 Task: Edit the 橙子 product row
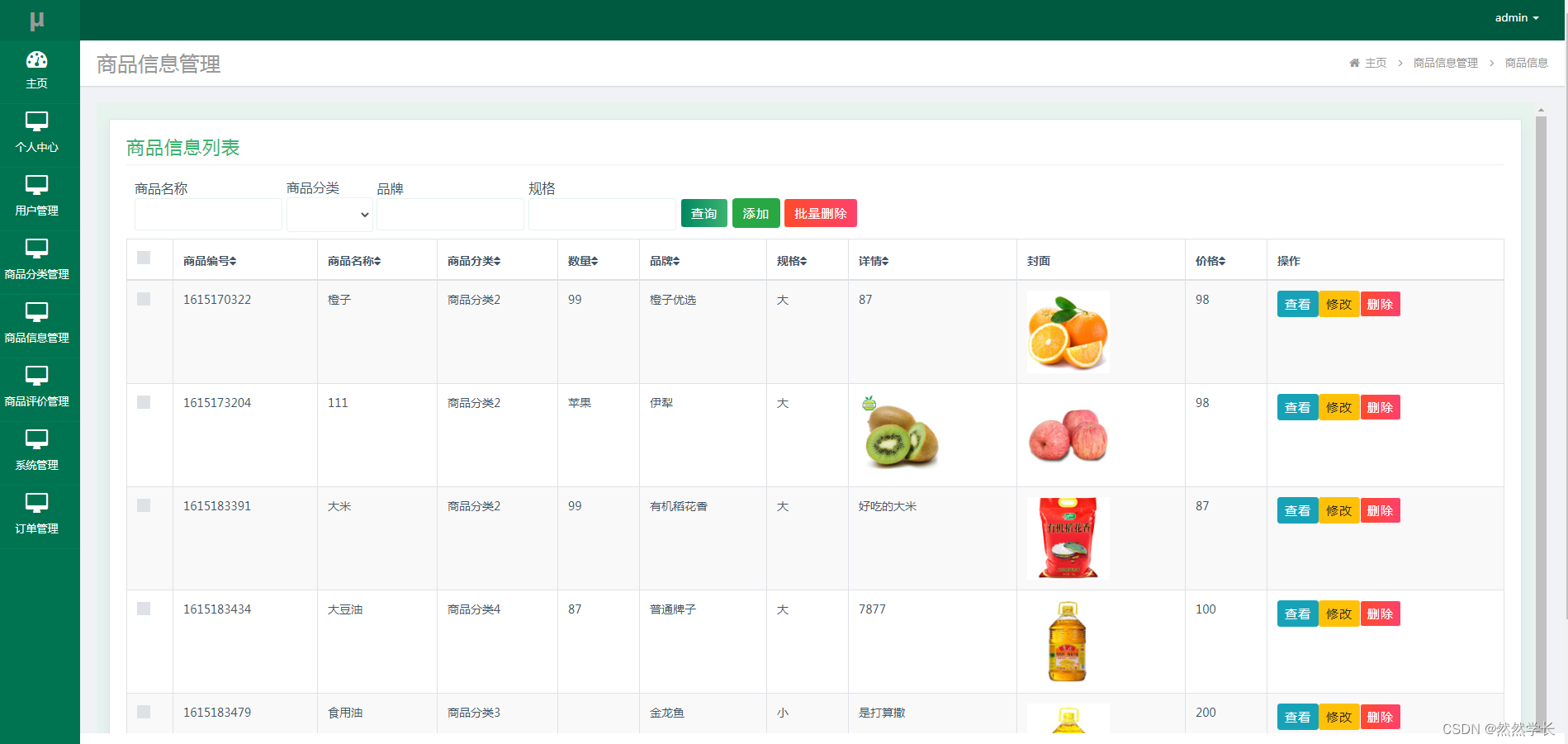click(x=1338, y=304)
